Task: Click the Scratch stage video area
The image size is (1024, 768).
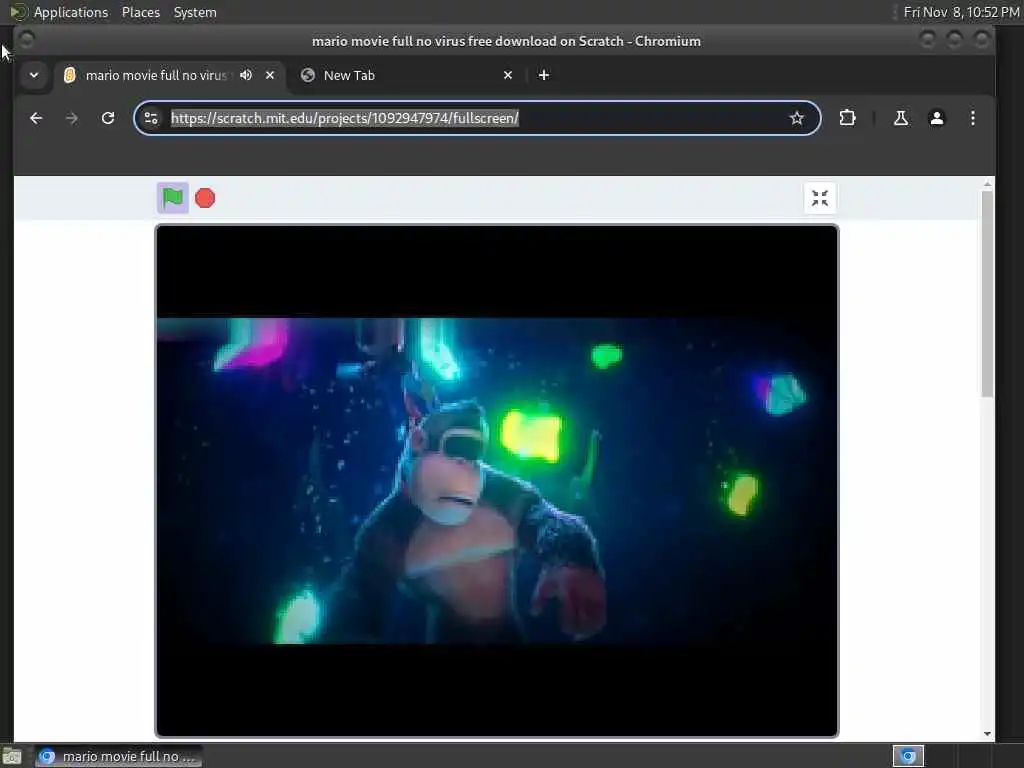Action: [x=497, y=481]
